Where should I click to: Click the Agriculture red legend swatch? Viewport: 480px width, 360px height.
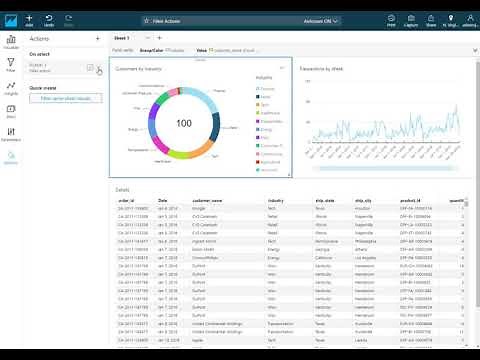[x=258, y=162]
